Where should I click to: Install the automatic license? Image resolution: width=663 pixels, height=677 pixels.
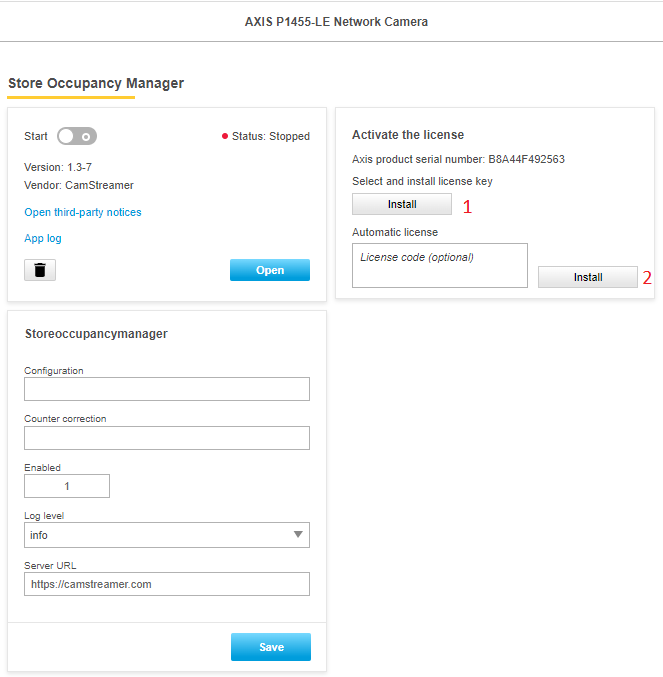[x=587, y=277]
